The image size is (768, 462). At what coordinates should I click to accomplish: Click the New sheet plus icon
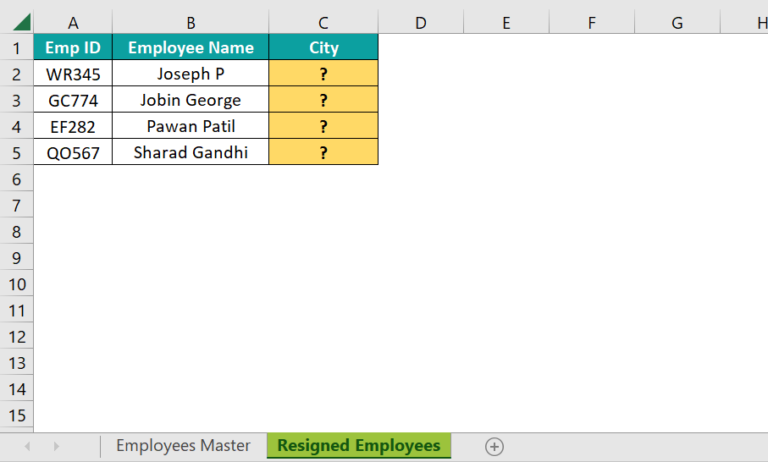click(x=494, y=446)
